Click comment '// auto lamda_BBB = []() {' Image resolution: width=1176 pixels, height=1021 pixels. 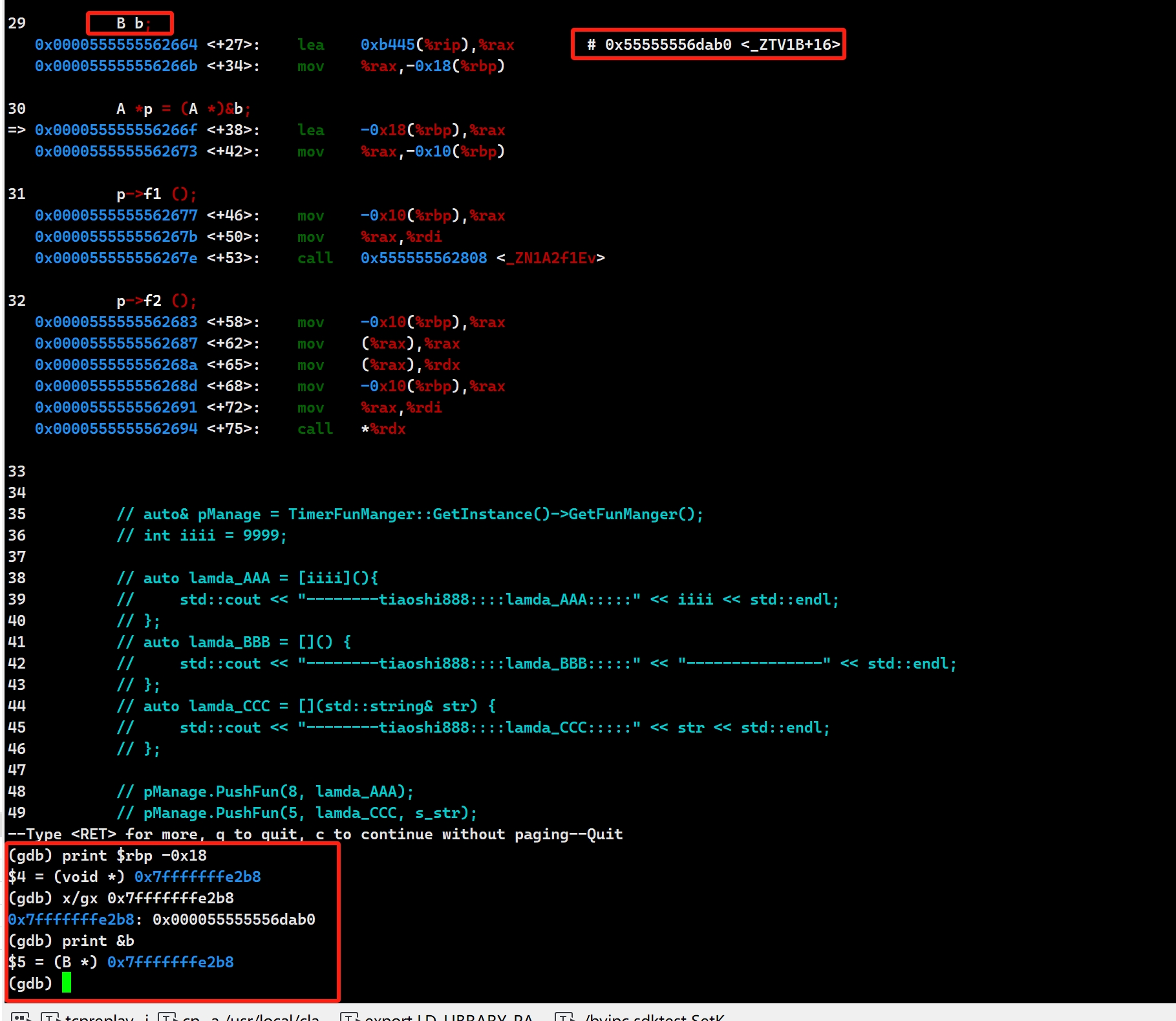click(x=233, y=642)
